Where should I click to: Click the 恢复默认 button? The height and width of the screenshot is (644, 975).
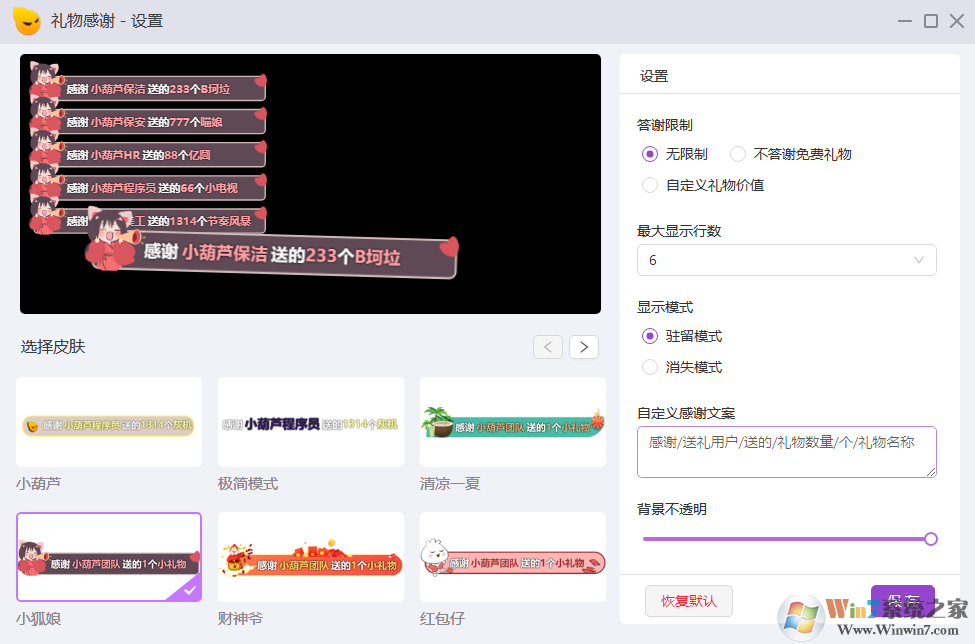click(x=688, y=601)
